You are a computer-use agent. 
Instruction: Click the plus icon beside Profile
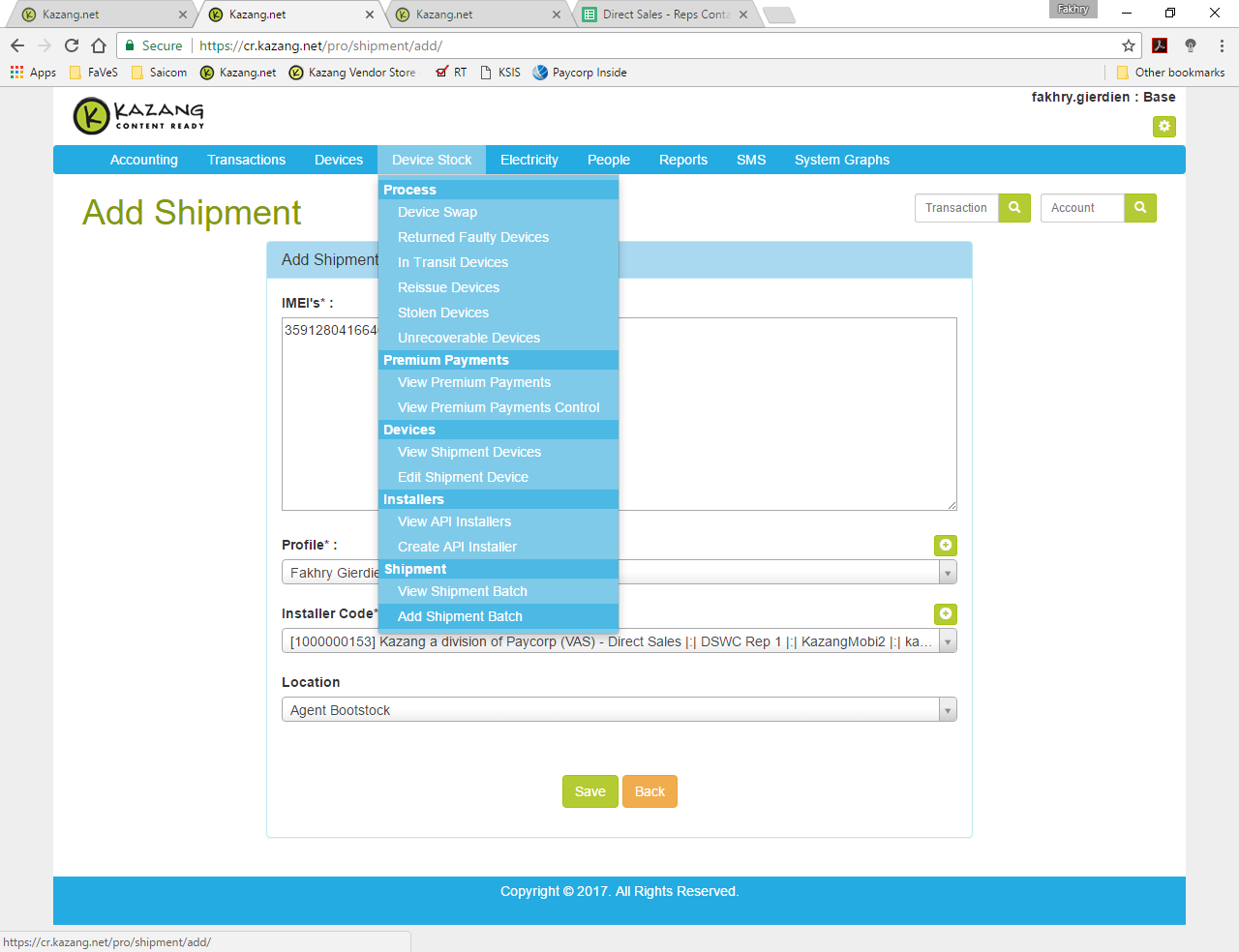pyautogui.click(x=946, y=545)
